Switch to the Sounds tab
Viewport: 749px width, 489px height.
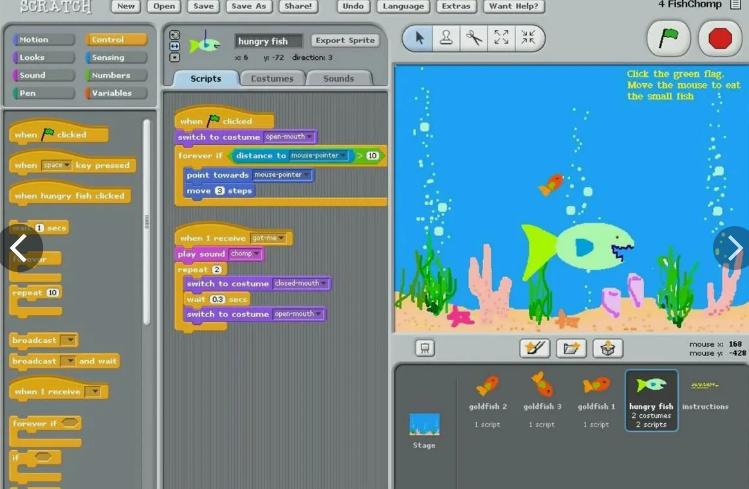pos(338,78)
